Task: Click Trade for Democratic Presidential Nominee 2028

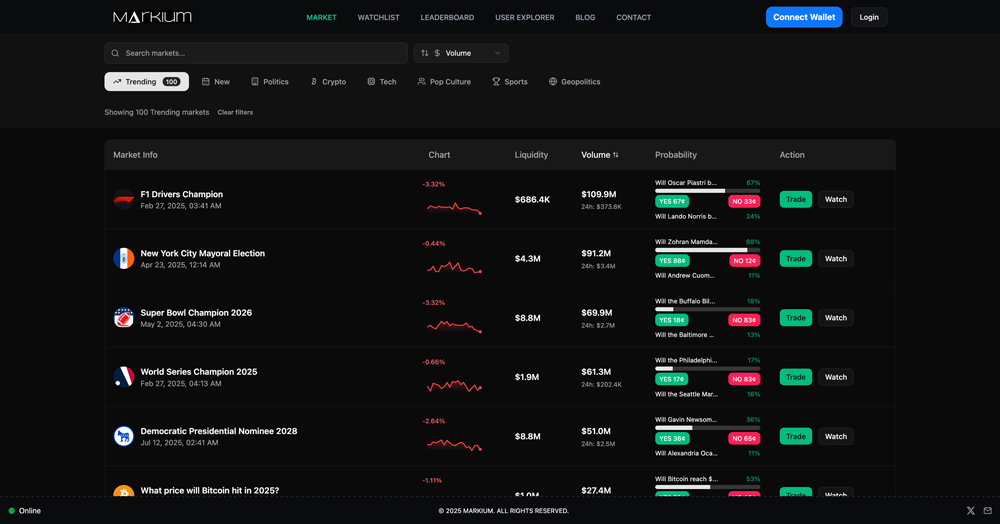Action: pyautogui.click(x=795, y=436)
